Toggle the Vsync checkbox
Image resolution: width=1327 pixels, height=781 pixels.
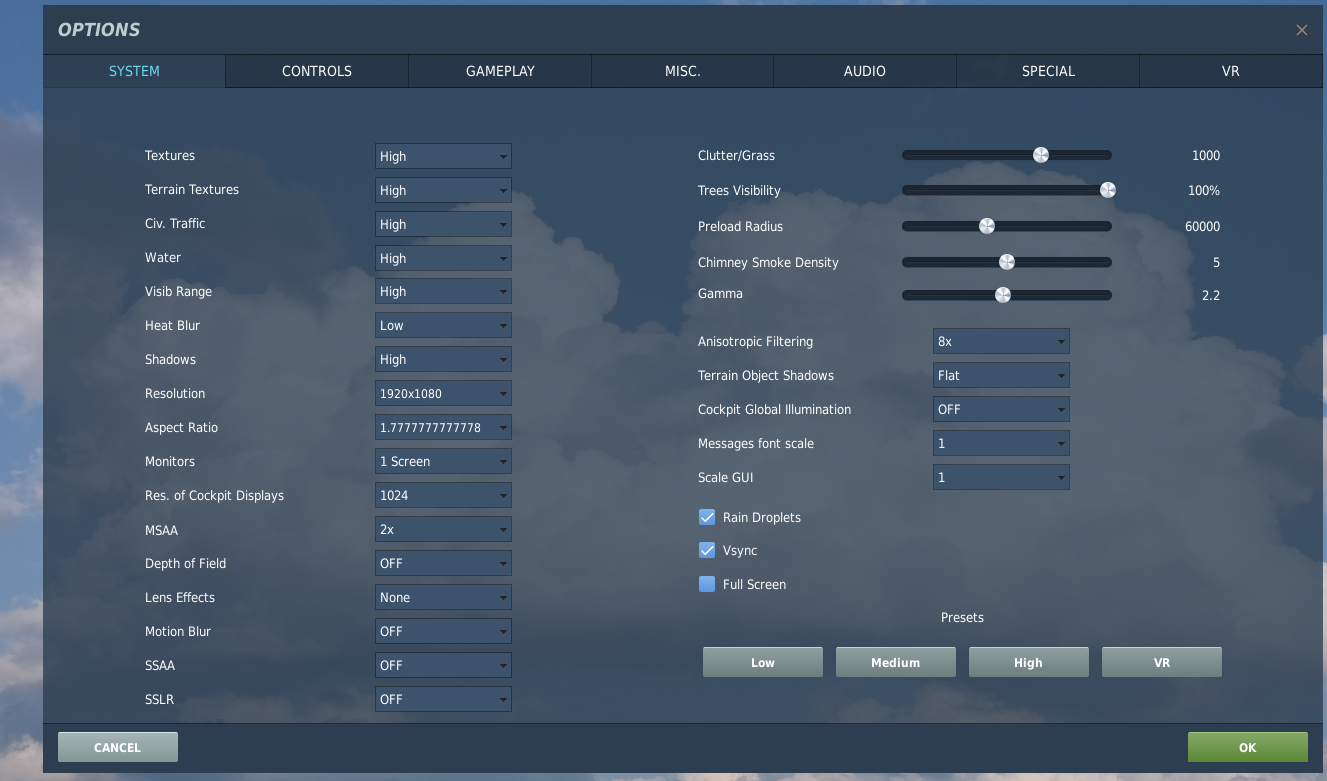tap(707, 550)
